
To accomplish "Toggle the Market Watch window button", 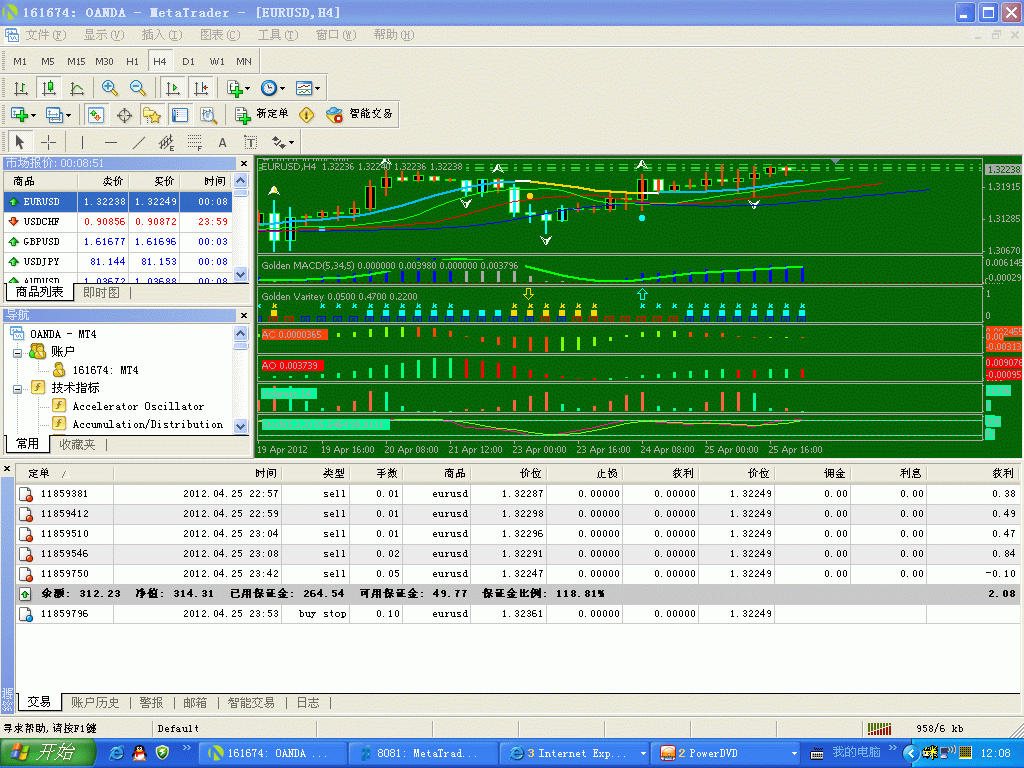I will 96,115.
